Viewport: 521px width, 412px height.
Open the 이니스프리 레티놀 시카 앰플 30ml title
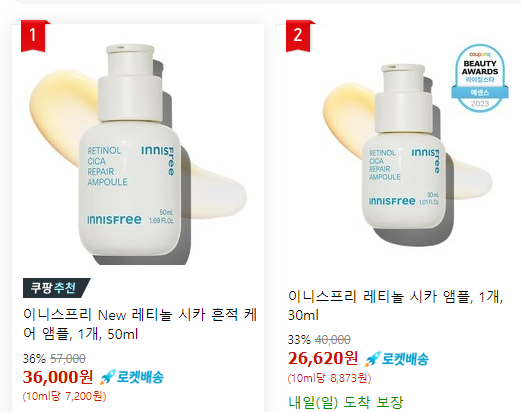point(395,305)
